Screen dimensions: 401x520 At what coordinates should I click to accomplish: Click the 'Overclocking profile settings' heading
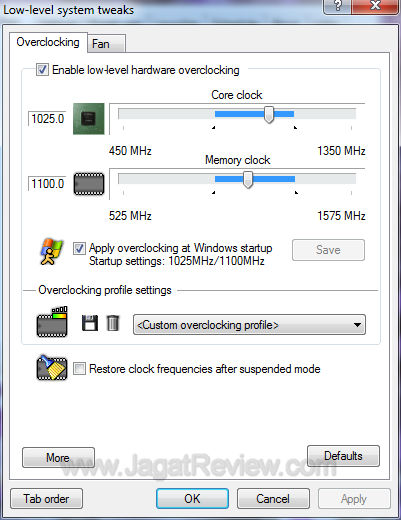click(105, 290)
